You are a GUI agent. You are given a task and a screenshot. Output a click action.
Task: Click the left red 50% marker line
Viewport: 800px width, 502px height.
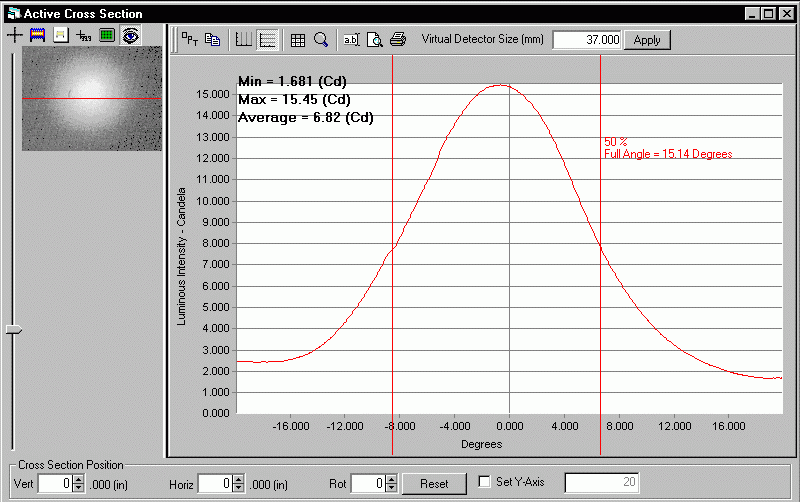coord(392,255)
